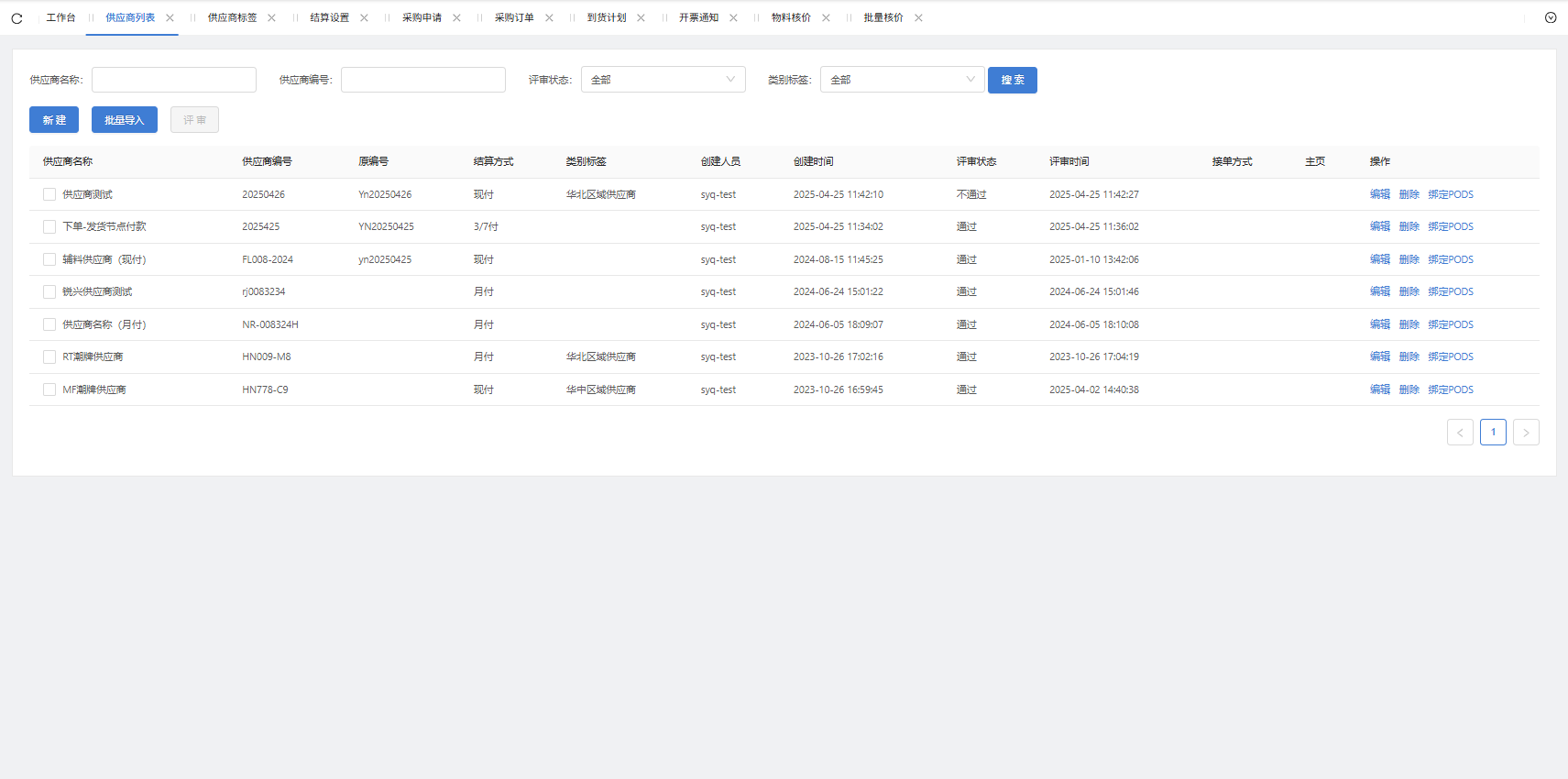The width and height of the screenshot is (1568, 779).
Task: Click the 创建时间 column header
Action: pos(814,161)
